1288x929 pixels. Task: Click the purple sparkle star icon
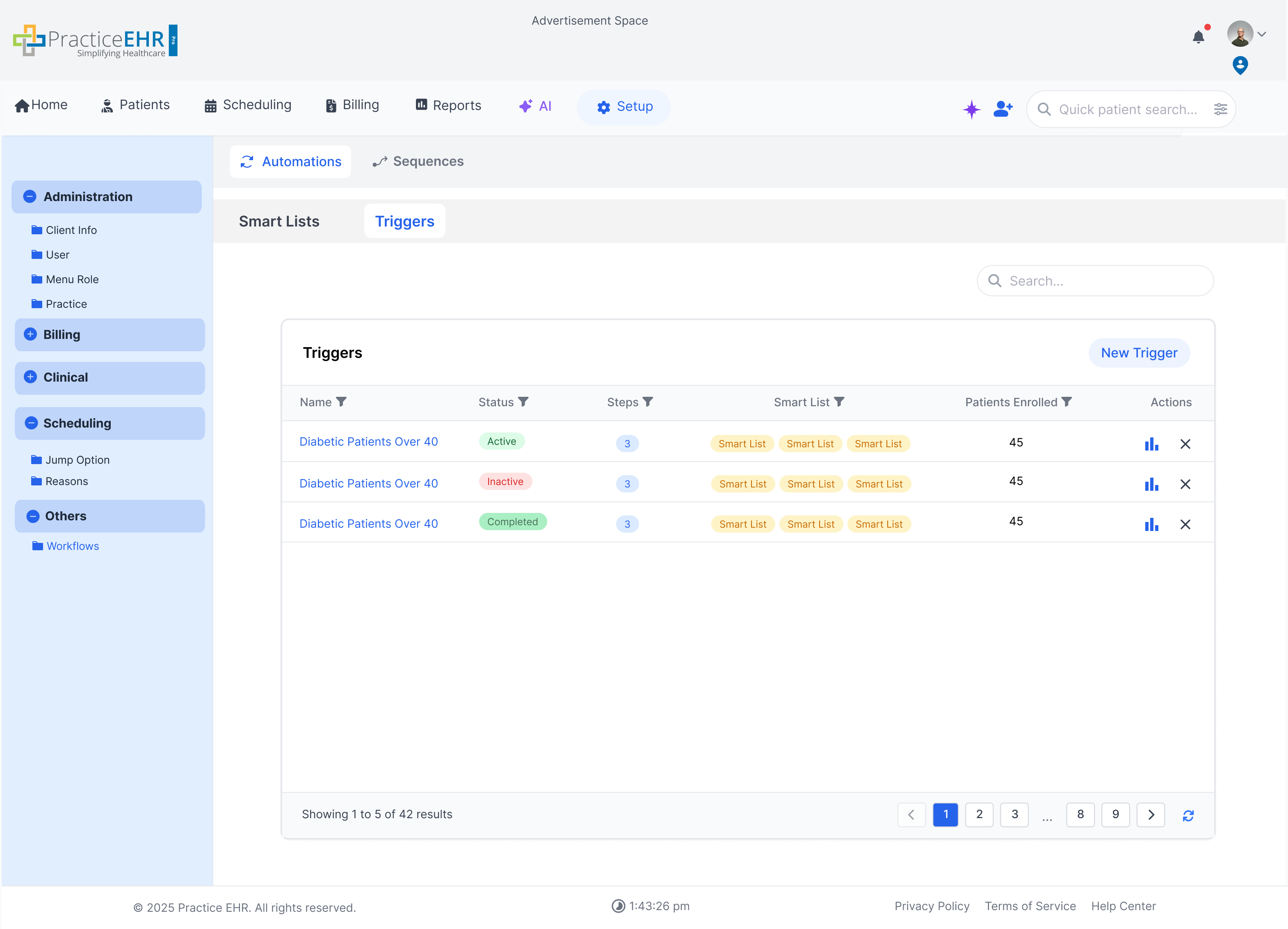point(972,109)
